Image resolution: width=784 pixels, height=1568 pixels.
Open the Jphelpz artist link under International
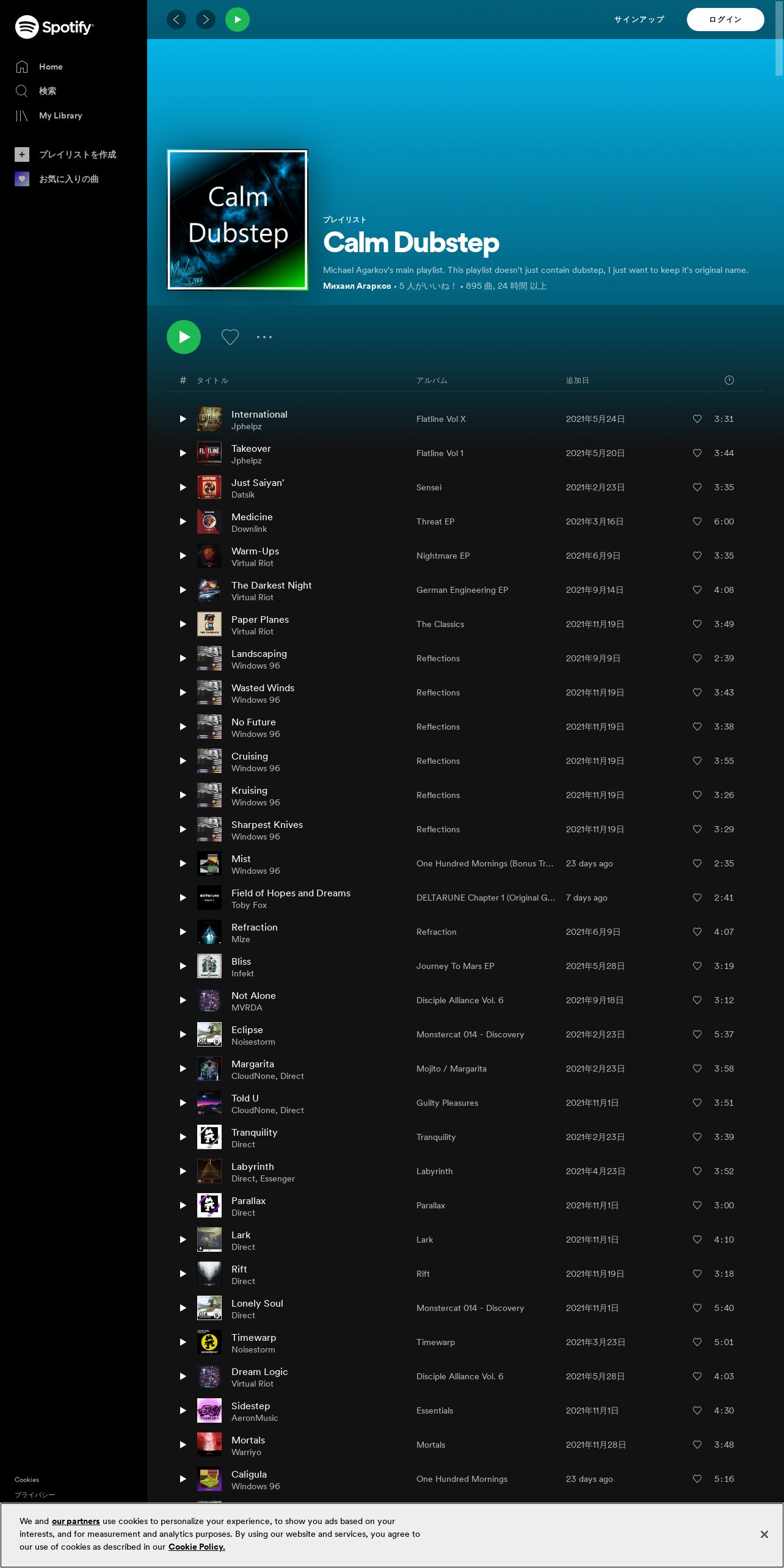point(247,427)
